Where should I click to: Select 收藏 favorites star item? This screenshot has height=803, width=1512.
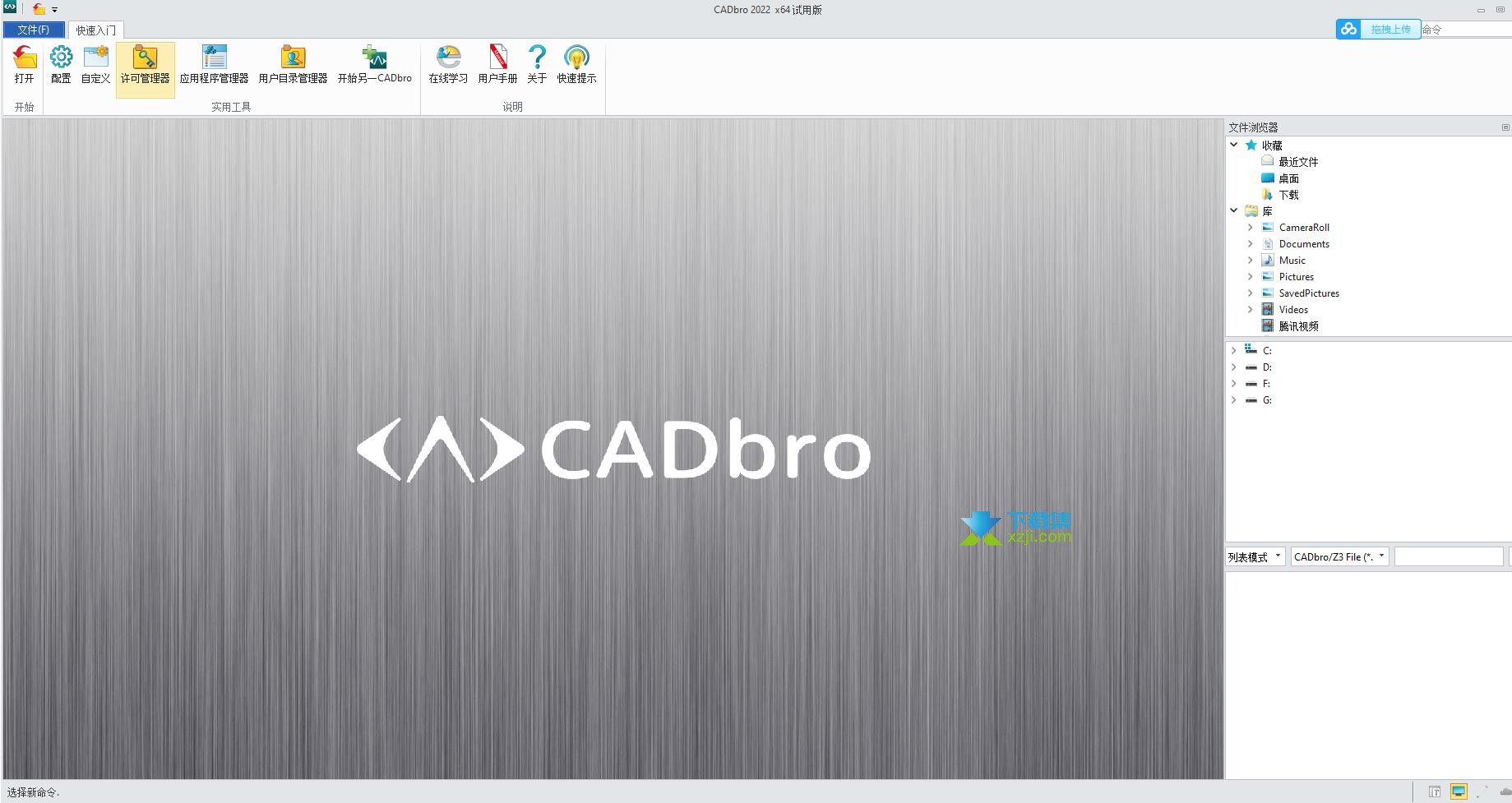tap(1265, 145)
